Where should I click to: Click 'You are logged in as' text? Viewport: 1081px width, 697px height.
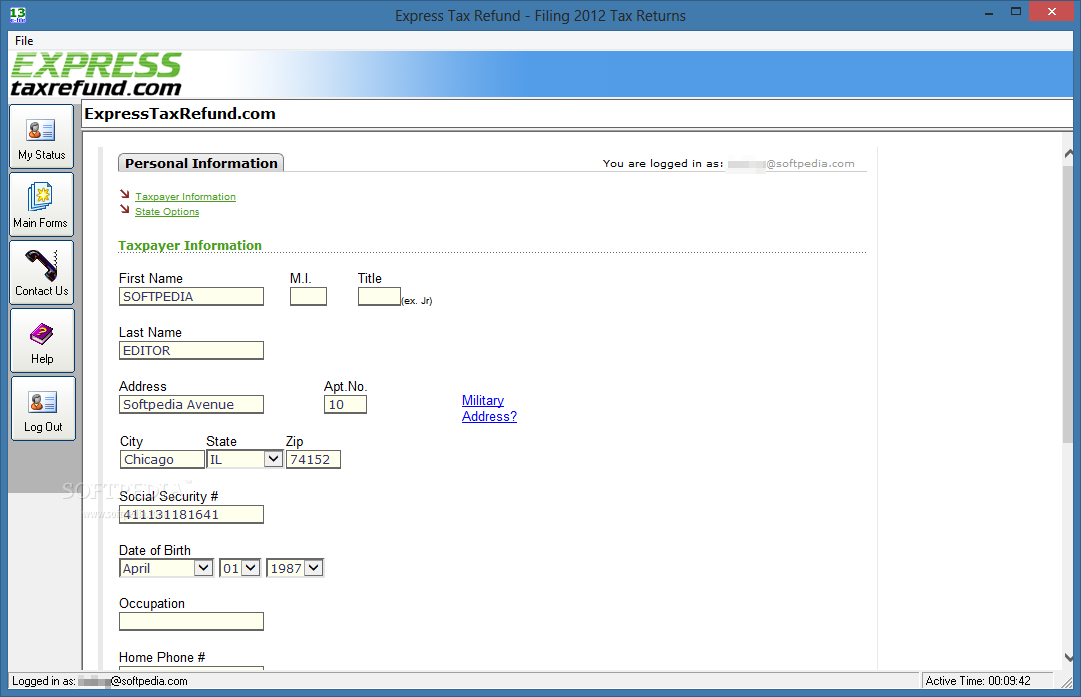663,163
